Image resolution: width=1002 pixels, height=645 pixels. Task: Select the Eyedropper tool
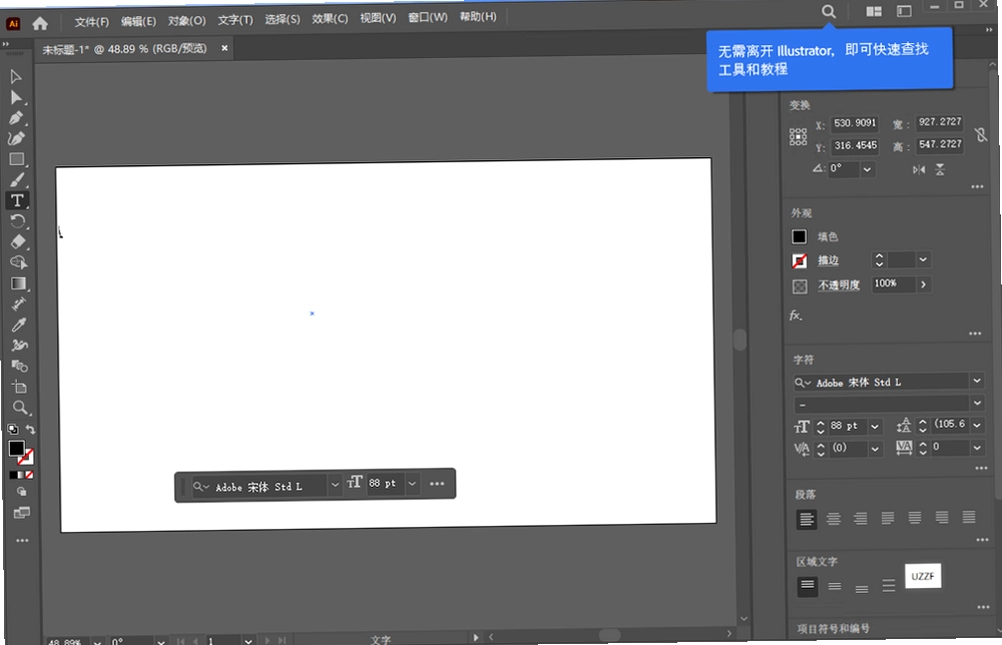(x=19, y=325)
